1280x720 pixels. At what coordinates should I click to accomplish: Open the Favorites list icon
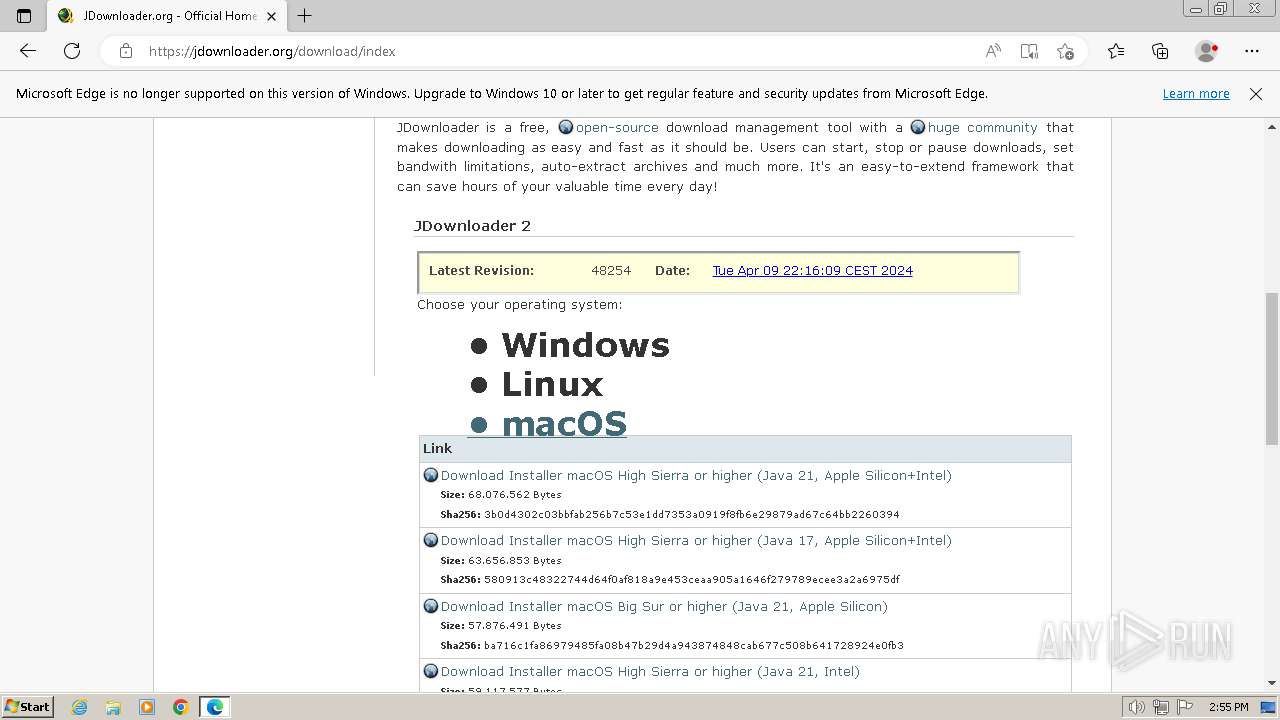(1116, 51)
